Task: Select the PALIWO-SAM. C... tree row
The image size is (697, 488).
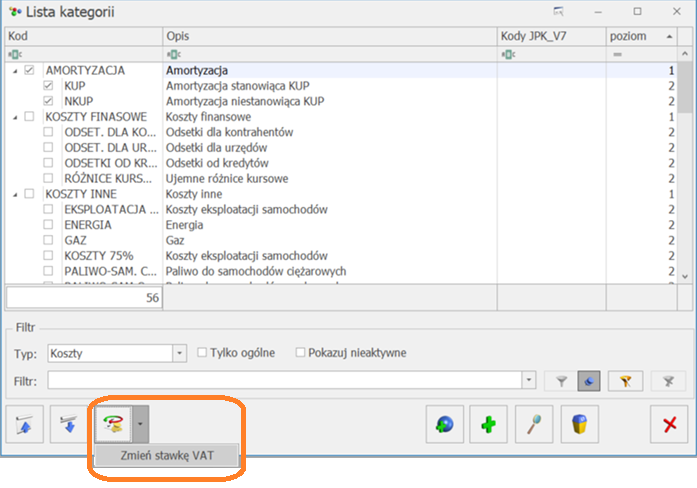Action: tap(110, 271)
